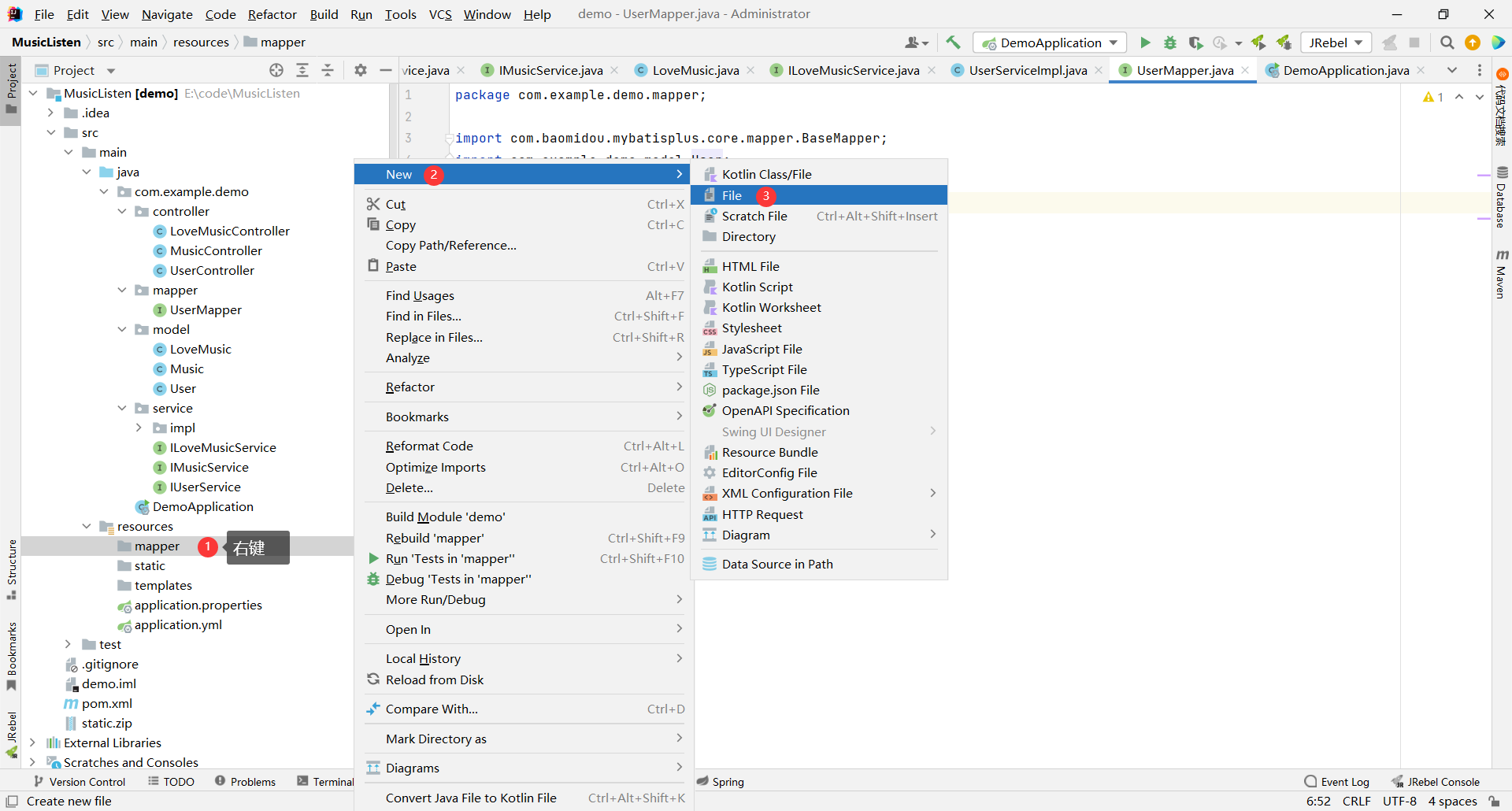Expand the test folder node
Screen dimensions: 1512x811
(69, 644)
